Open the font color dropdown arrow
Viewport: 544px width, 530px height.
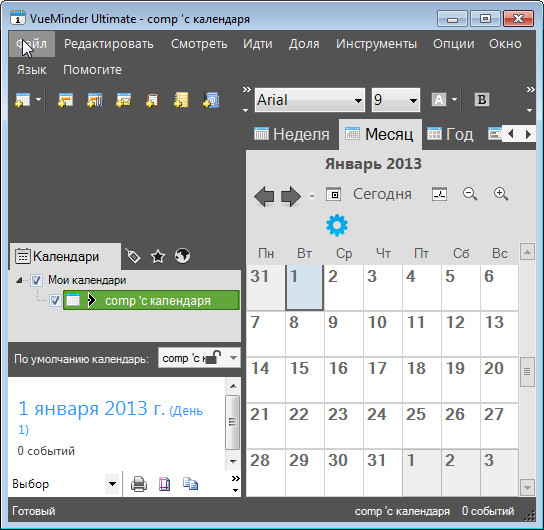[x=454, y=100]
